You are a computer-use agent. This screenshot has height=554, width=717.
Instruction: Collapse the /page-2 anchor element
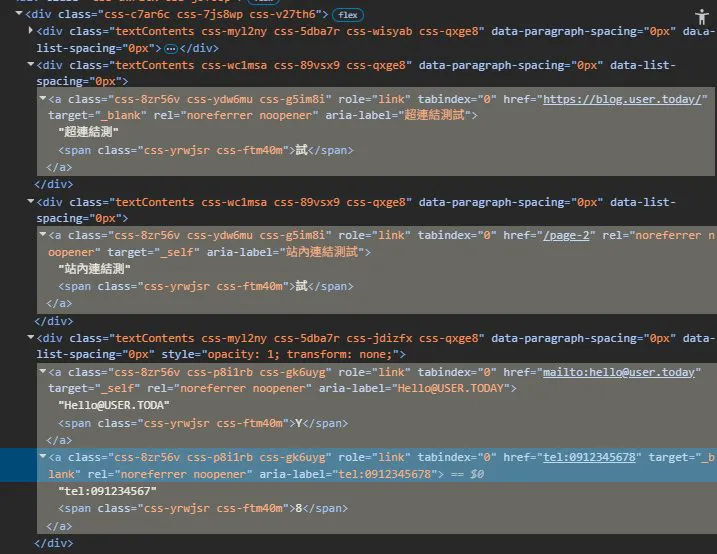43,234
